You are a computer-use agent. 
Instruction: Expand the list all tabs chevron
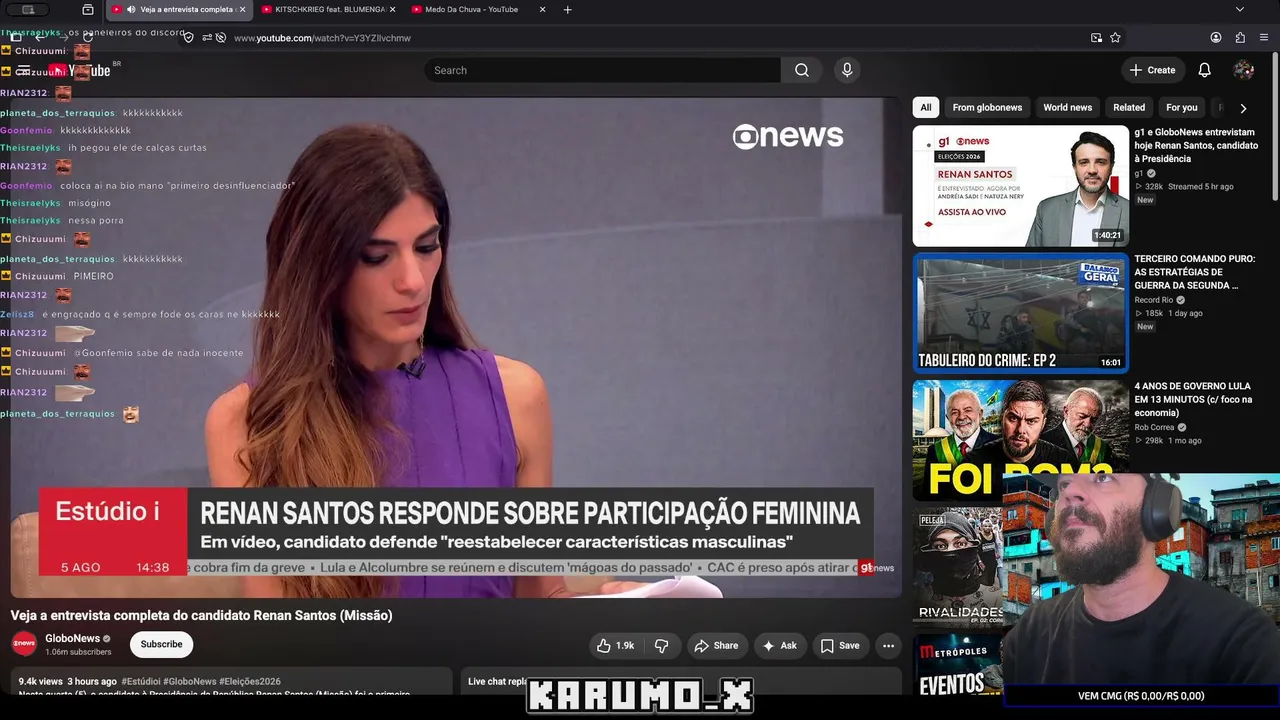point(1240,10)
